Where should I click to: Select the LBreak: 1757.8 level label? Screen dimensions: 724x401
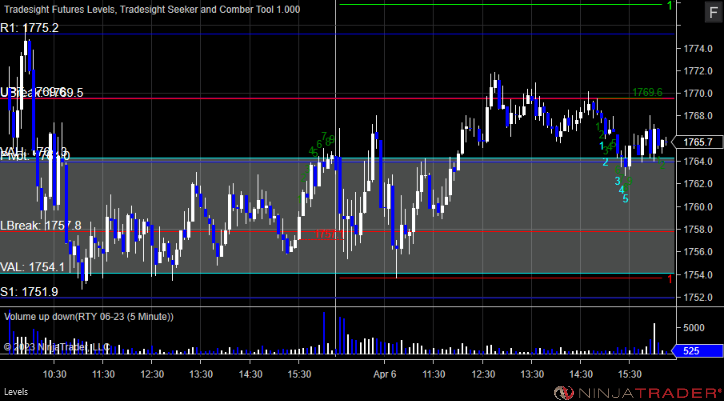[x=41, y=225]
